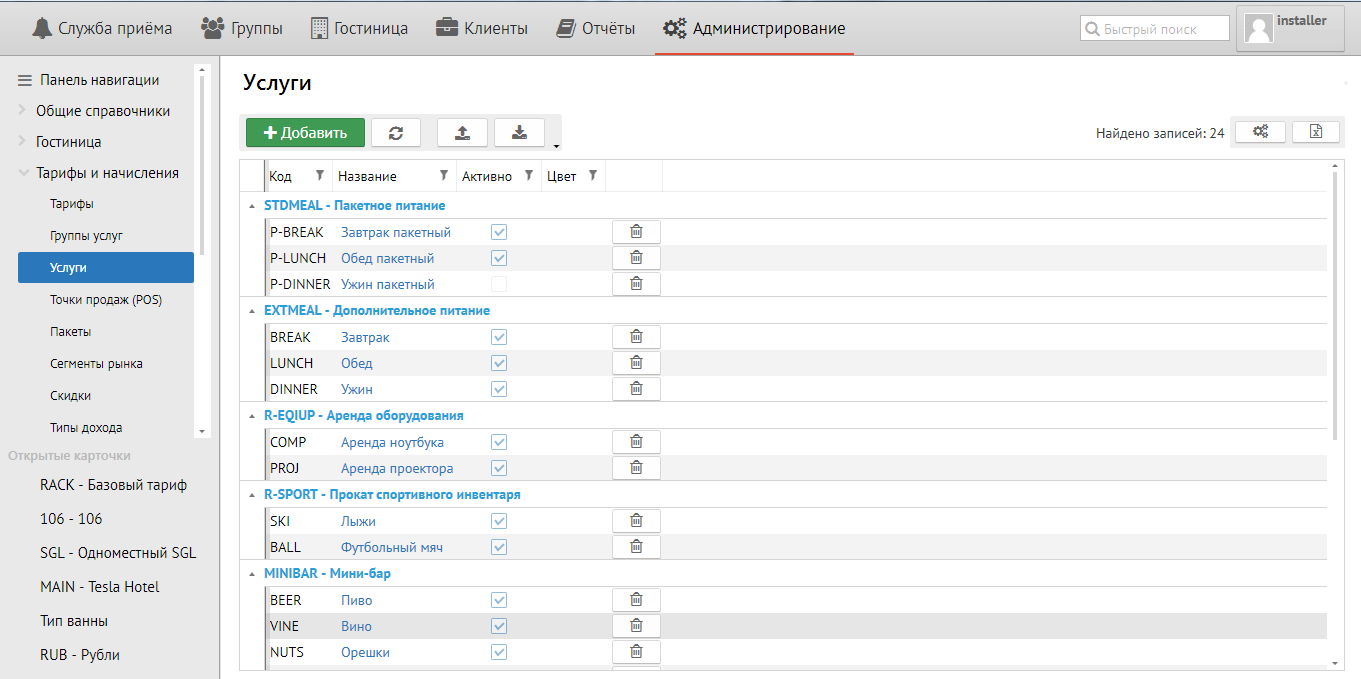The width and height of the screenshot is (1361, 679).
Task: Click the upload icon button
Action: (462, 133)
